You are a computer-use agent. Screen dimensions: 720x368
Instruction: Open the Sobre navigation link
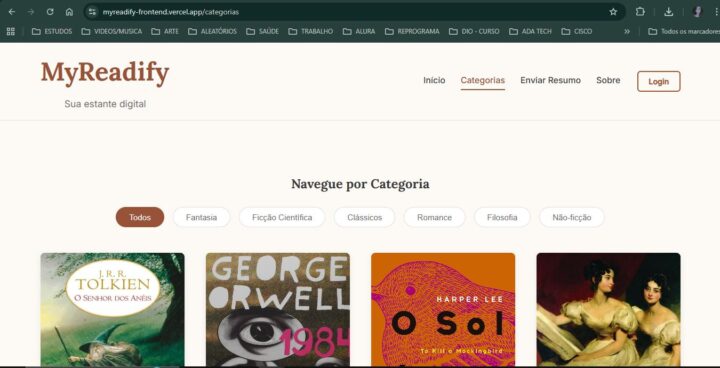click(608, 80)
